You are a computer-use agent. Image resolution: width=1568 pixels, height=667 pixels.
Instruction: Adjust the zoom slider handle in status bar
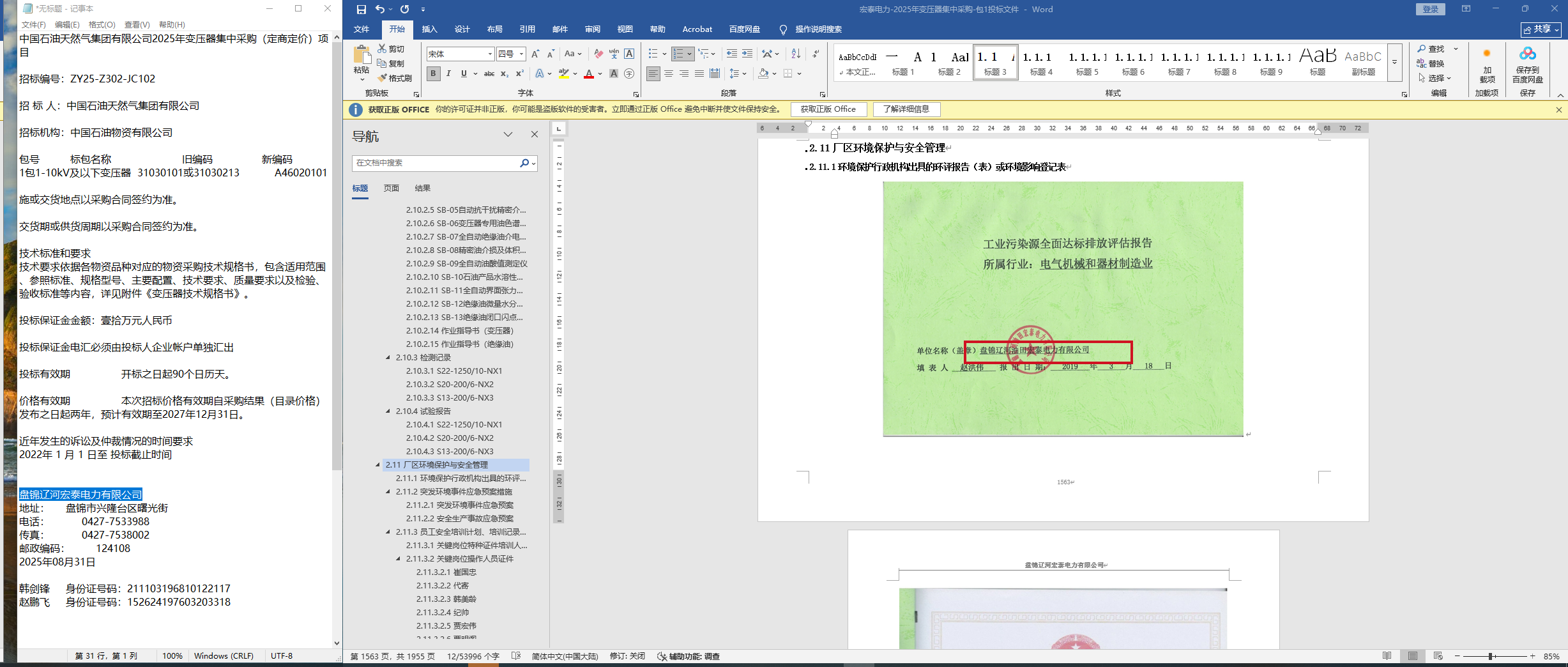[x=1490, y=656]
